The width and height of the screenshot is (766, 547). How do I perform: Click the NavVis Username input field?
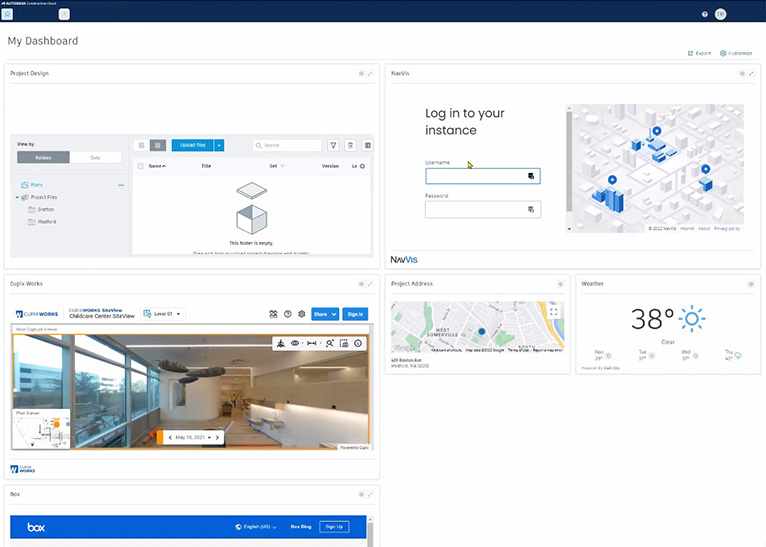click(x=476, y=176)
